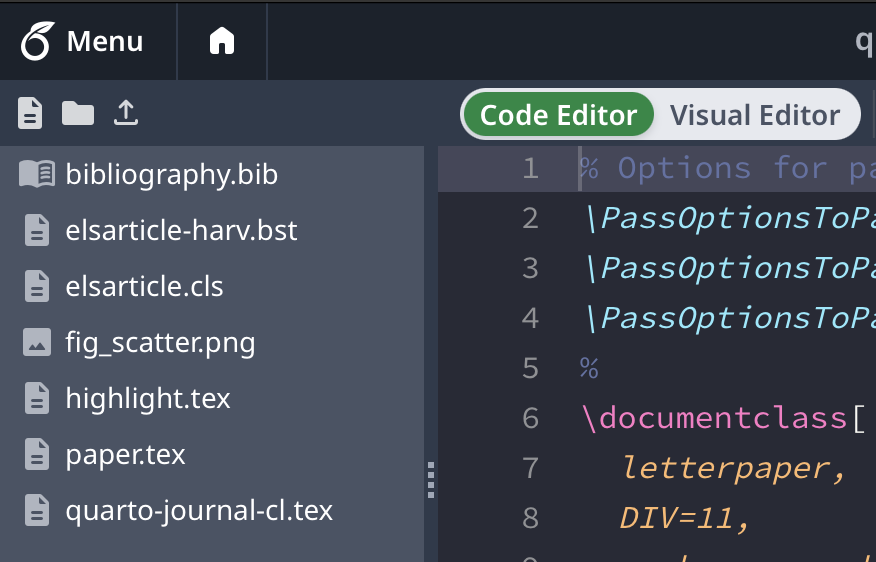This screenshot has height=562, width=876.
Task: Click the document icon beside elsarticle.cls
Action: coord(37,286)
